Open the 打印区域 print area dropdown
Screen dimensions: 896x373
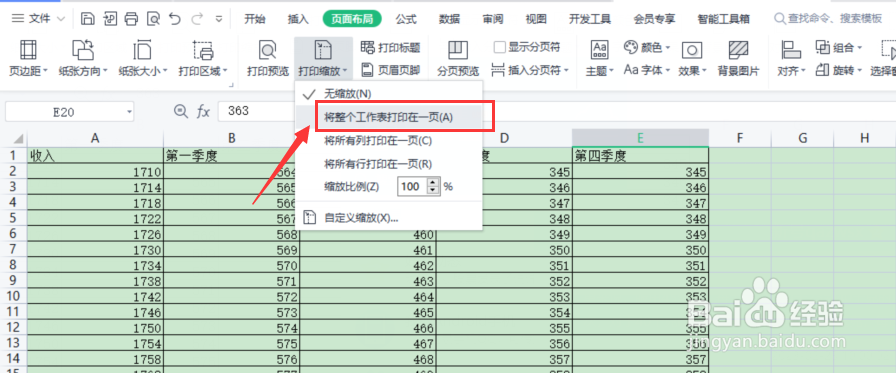tap(203, 58)
